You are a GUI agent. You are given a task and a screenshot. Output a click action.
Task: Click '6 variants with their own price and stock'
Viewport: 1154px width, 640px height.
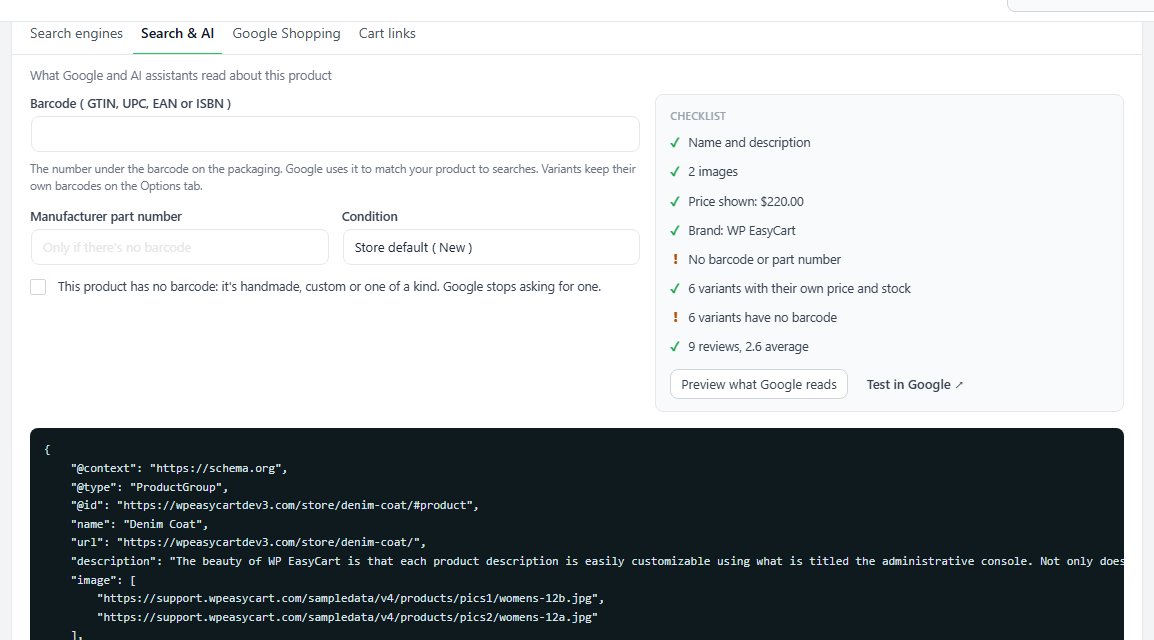[799, 289]
